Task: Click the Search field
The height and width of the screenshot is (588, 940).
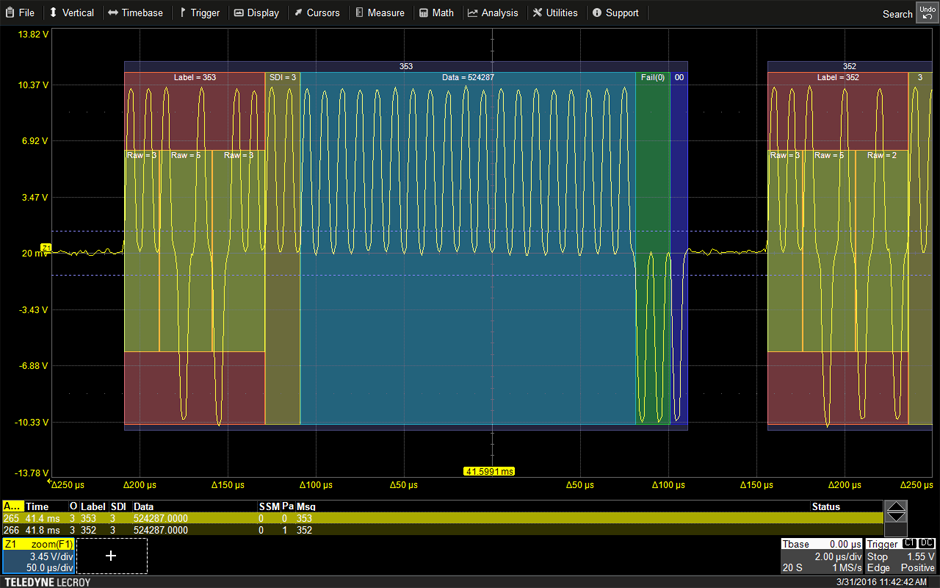Action: tap(897, 14)
